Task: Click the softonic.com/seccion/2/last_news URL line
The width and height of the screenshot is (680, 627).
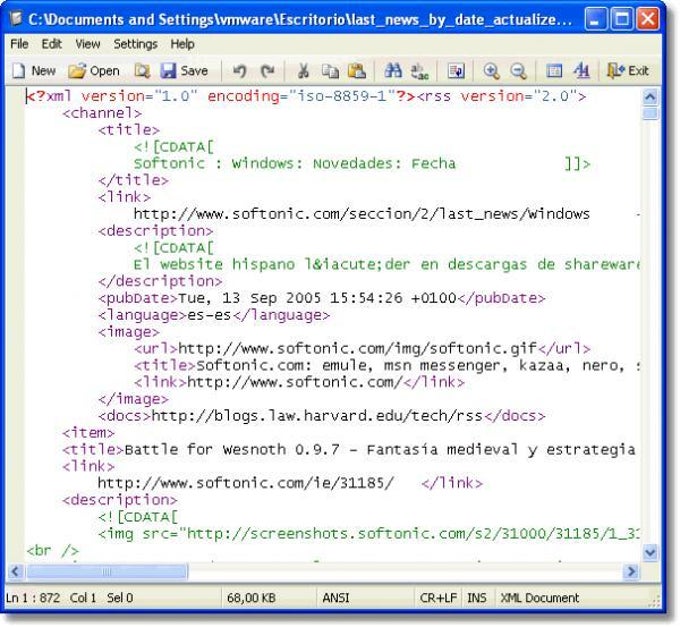Action: tap(362, 214)
